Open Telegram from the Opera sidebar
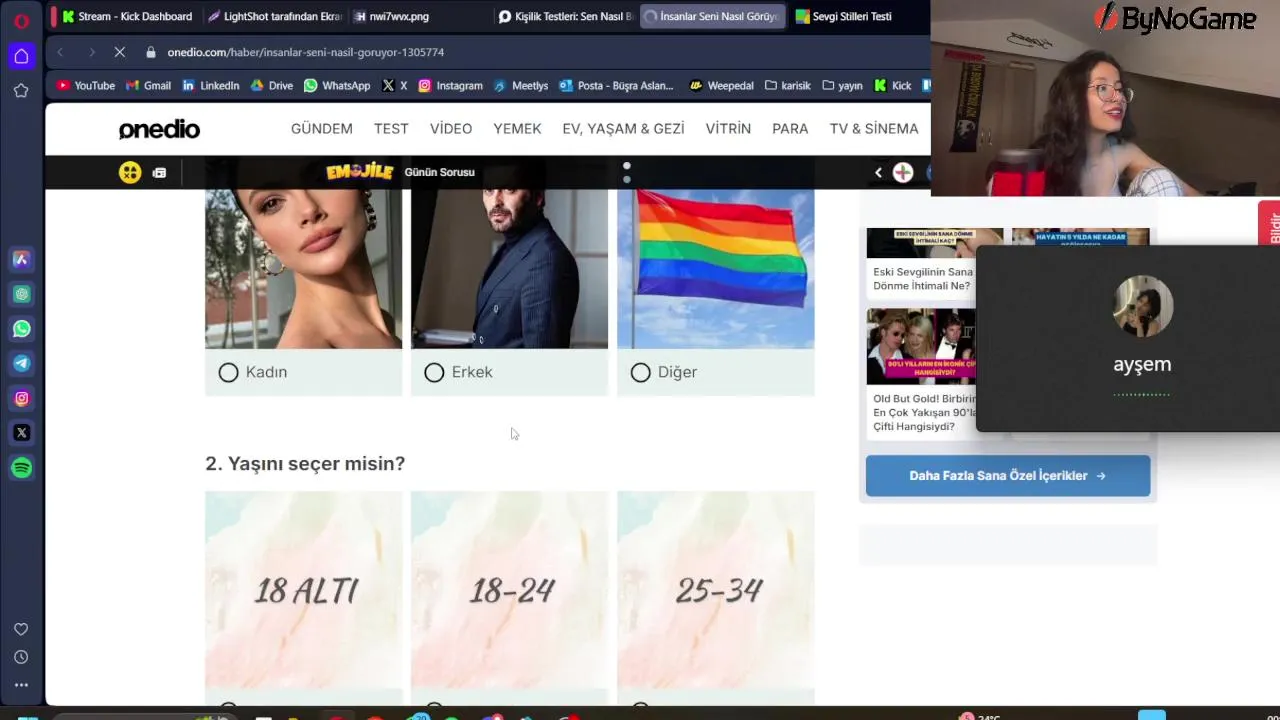 pyautogui.click(x=21, y=363)
